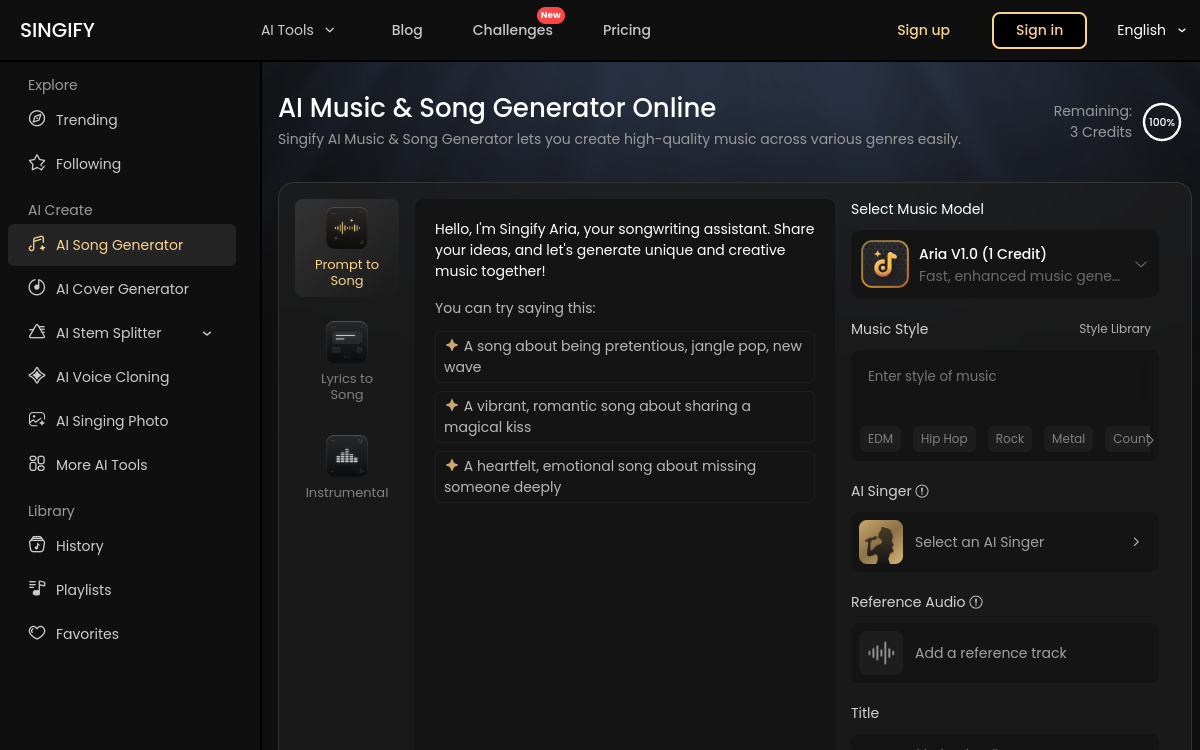Expand the AI Tools menu
Viewport: 1200px width, 750px height.
[298, 30]
